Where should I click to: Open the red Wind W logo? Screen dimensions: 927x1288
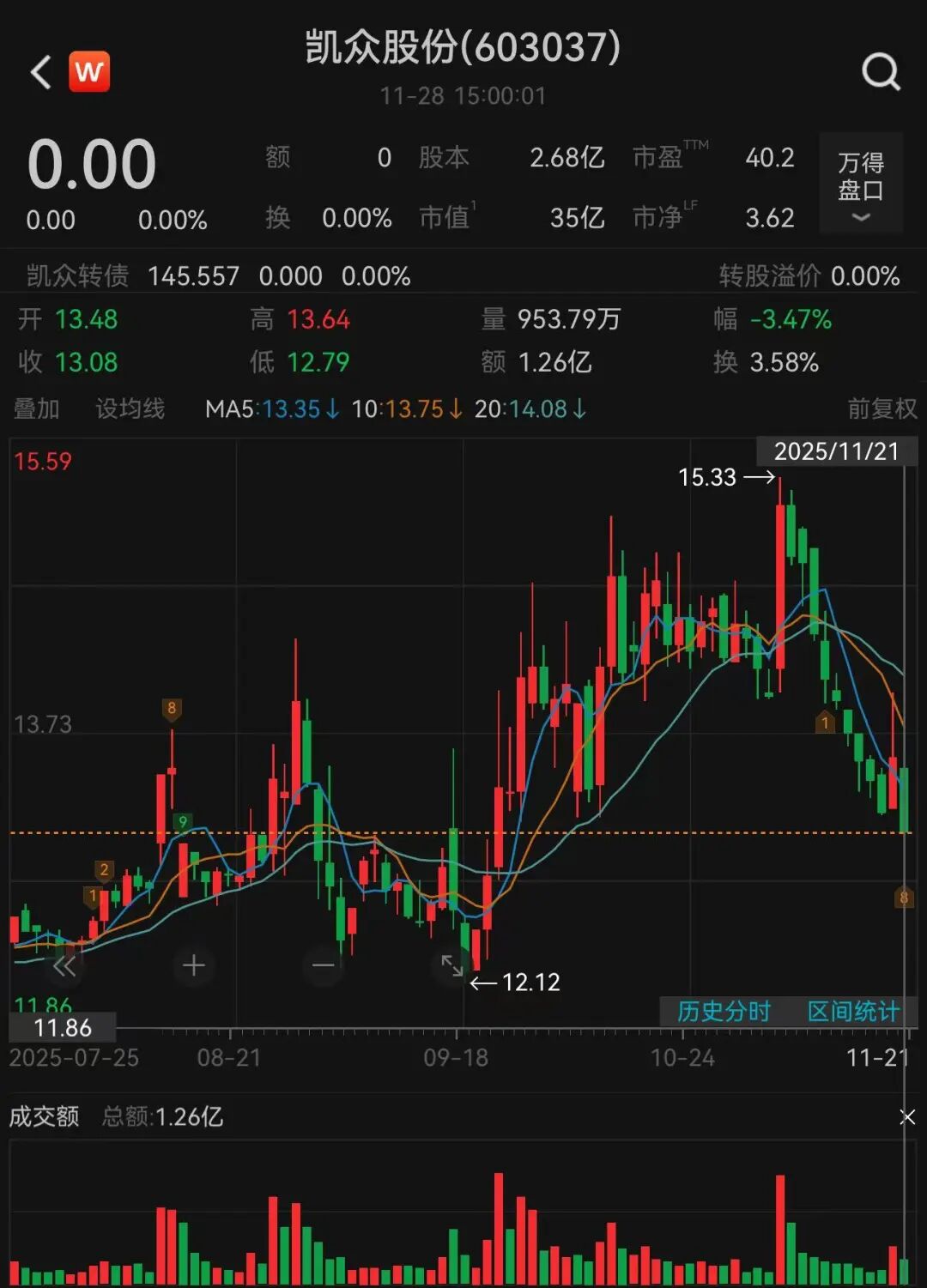(89, 72)
